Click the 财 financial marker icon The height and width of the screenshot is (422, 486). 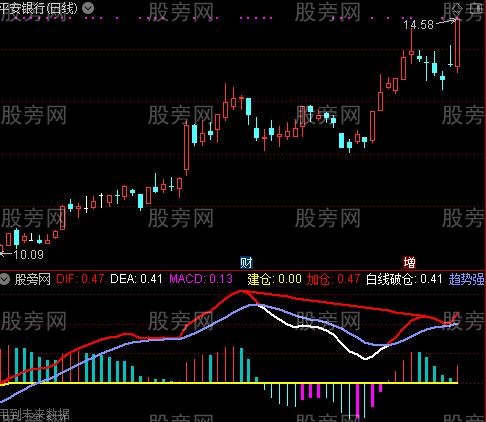[246, 263]
